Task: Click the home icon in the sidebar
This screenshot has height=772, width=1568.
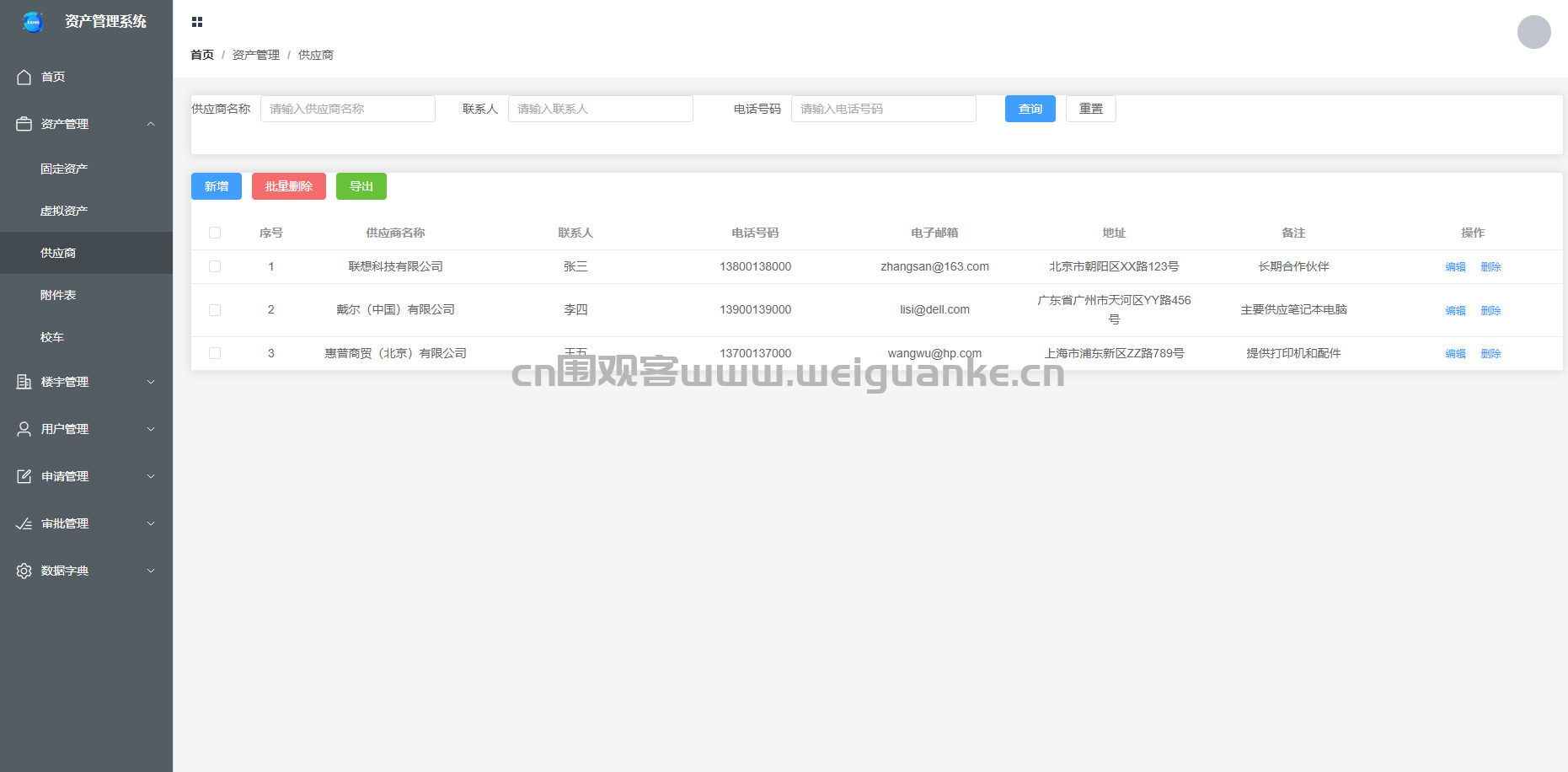Action: pyautogui.click(x=24, y=77)
